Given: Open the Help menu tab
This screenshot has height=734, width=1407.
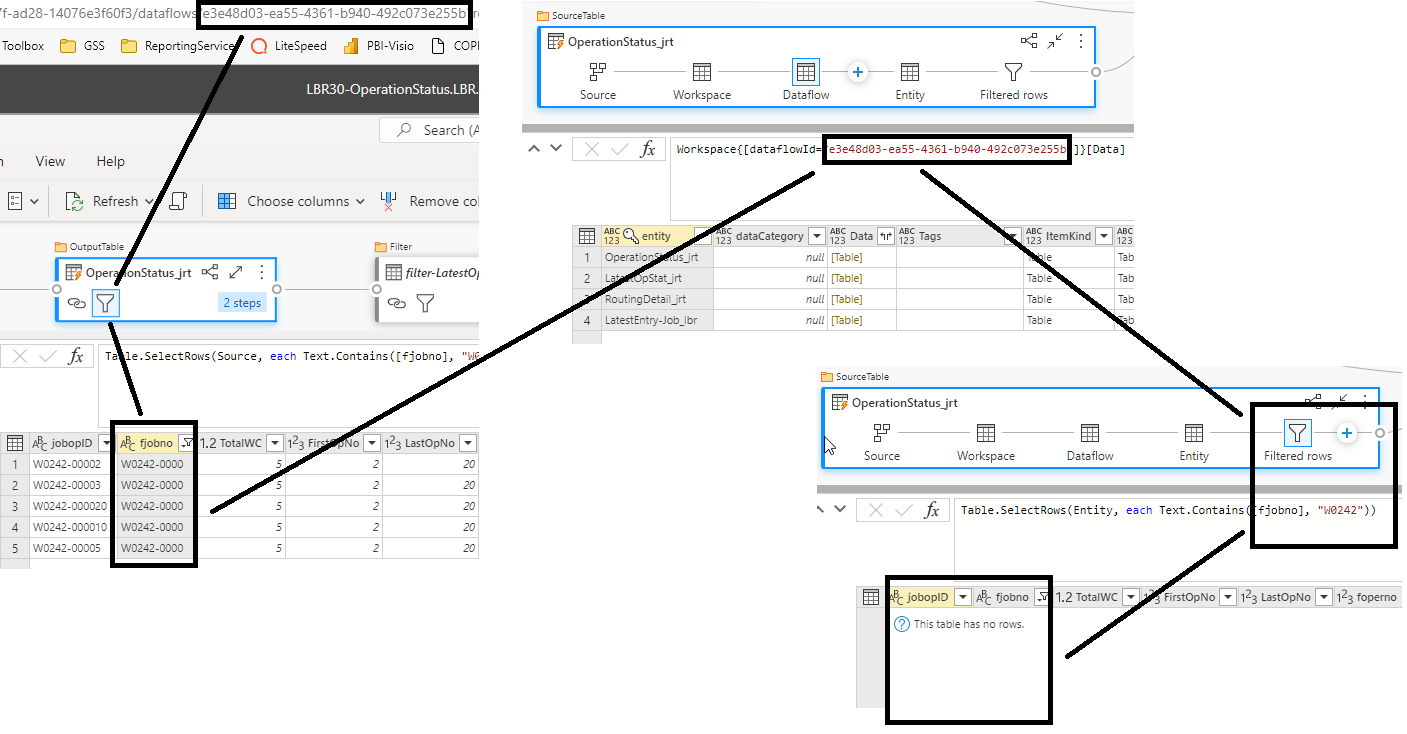Looking at the screenshot, I should click(x=111, y=161).
